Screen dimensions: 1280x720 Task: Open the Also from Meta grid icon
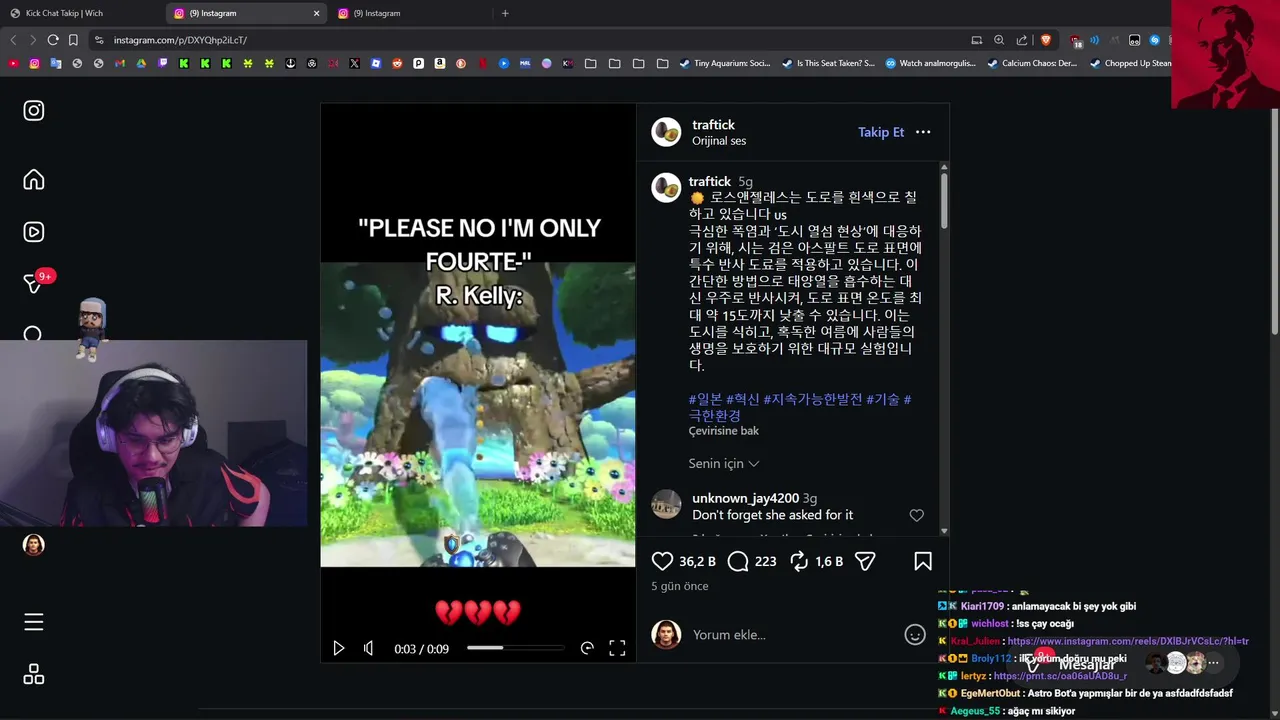tap(34, 674)
